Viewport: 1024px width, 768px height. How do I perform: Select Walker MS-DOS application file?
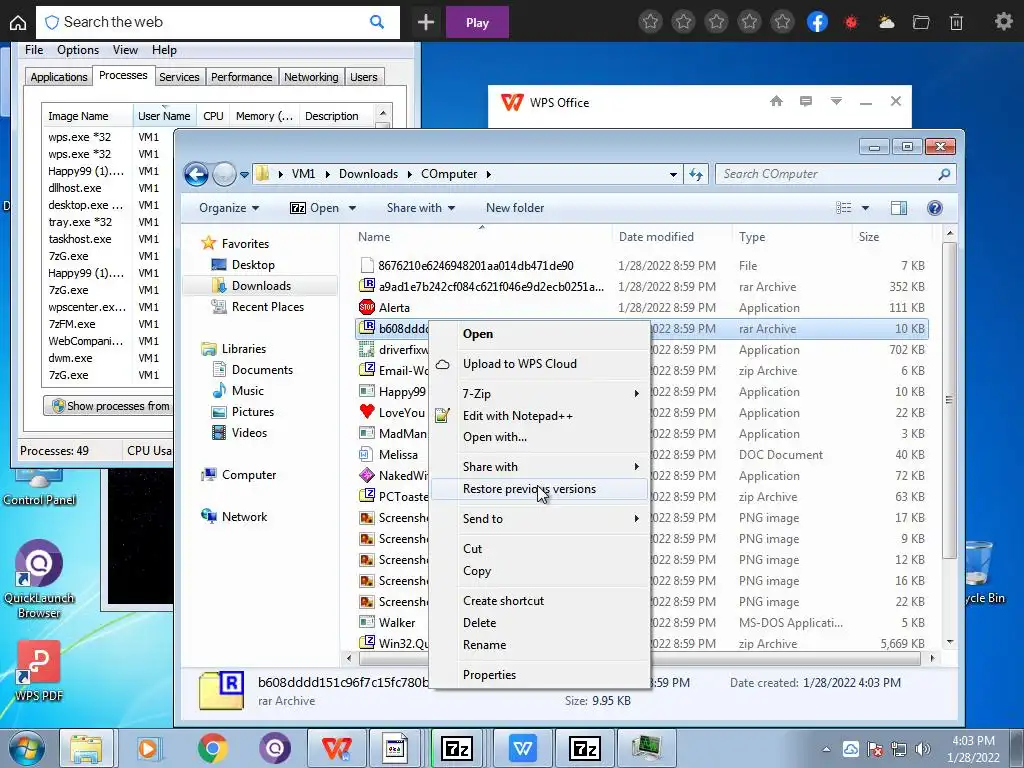396,622
